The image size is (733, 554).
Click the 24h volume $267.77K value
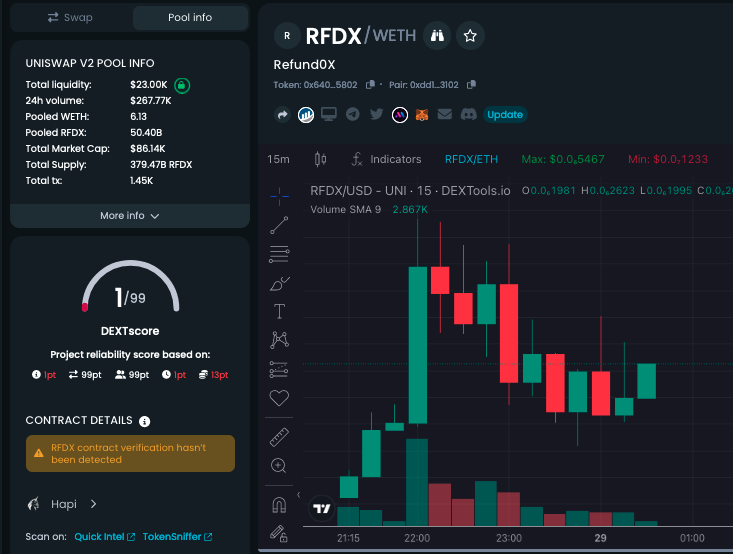[x=151, y=101]
